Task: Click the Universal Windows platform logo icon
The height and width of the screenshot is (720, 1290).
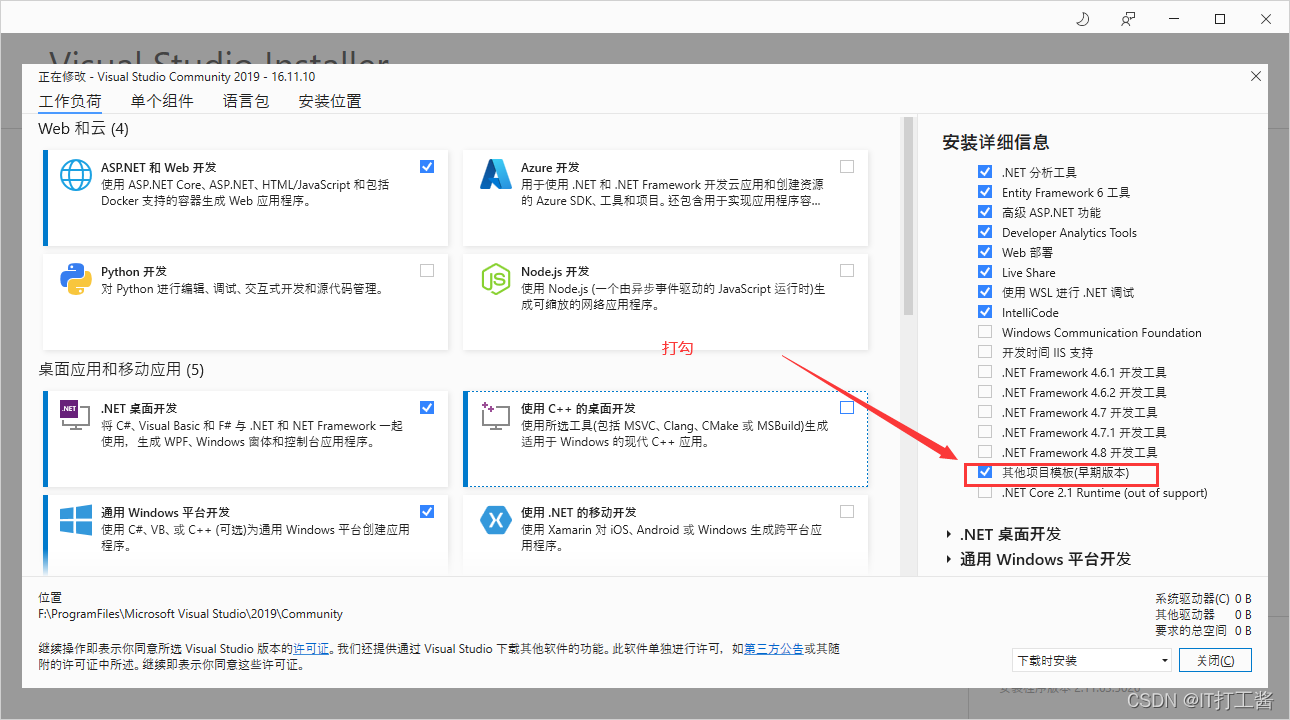Action: 76,520
